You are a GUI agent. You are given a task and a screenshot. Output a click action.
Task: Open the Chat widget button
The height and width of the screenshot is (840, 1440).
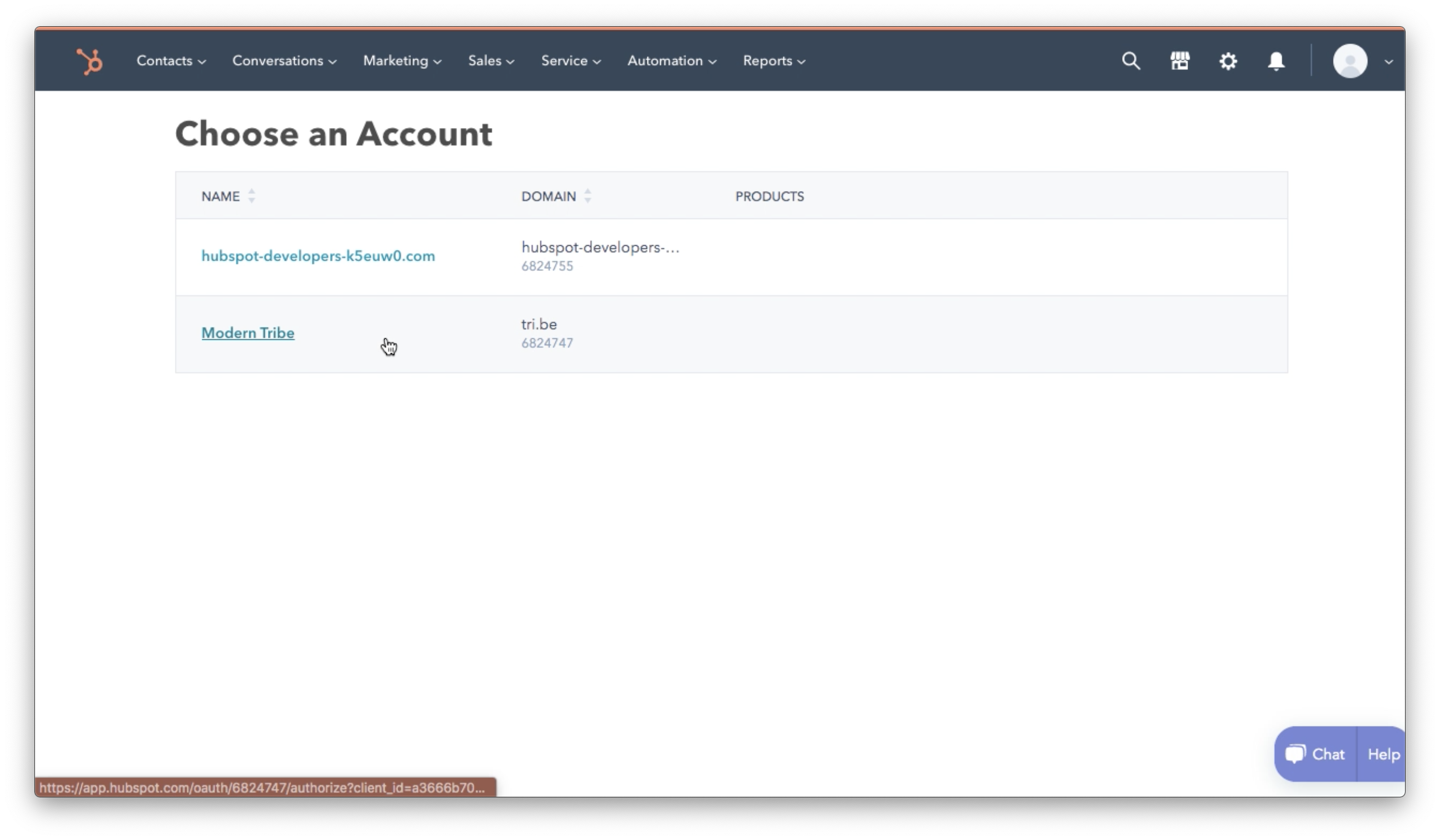pyautogui.click(x=1315, y=754)
